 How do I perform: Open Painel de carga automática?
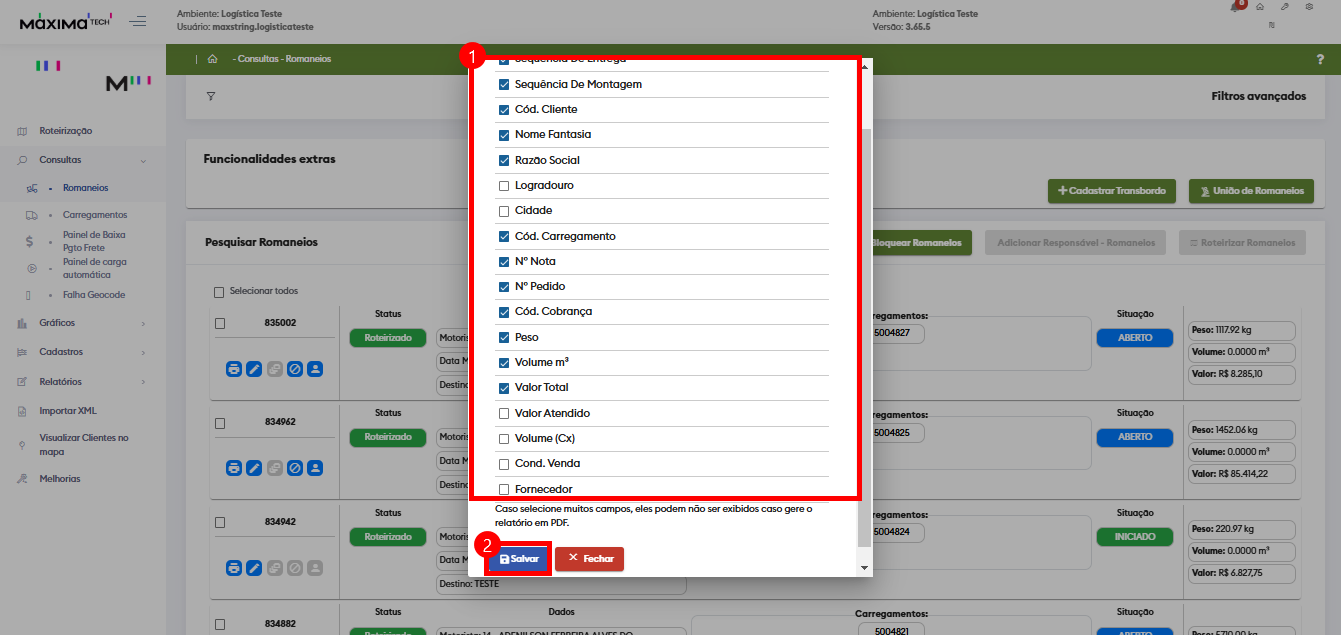pyautogui.click(x=94, y=268)
